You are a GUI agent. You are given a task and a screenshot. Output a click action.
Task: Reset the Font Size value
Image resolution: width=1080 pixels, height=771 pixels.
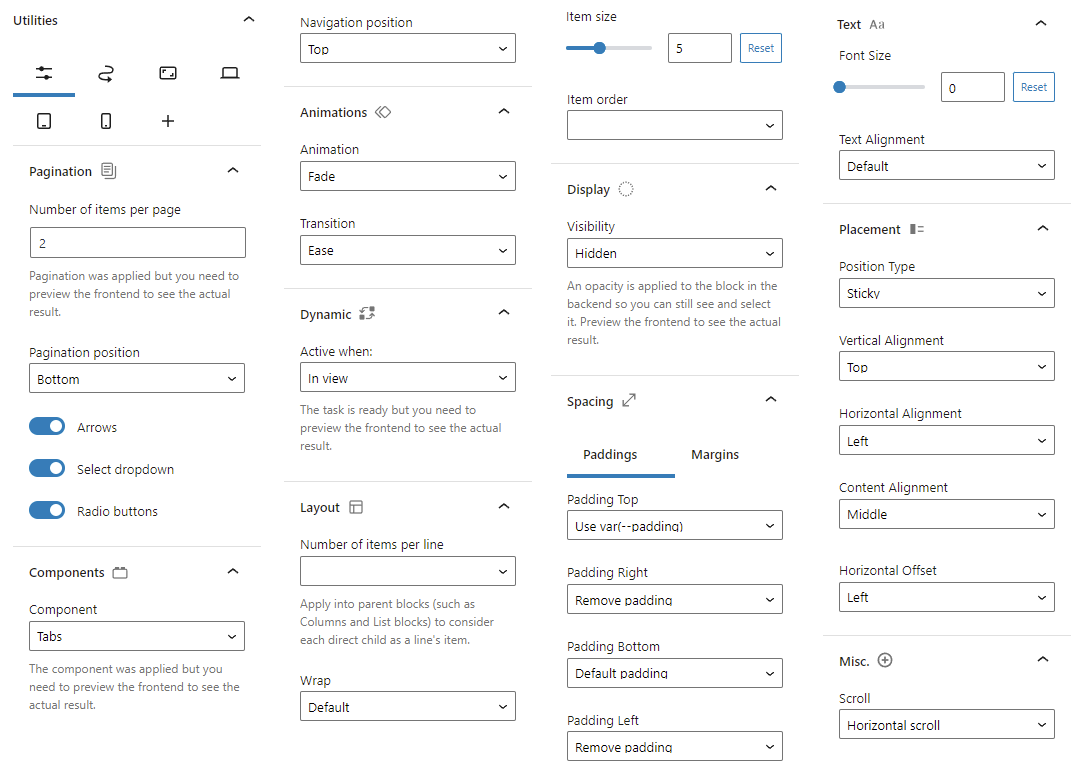[1034, 87]
